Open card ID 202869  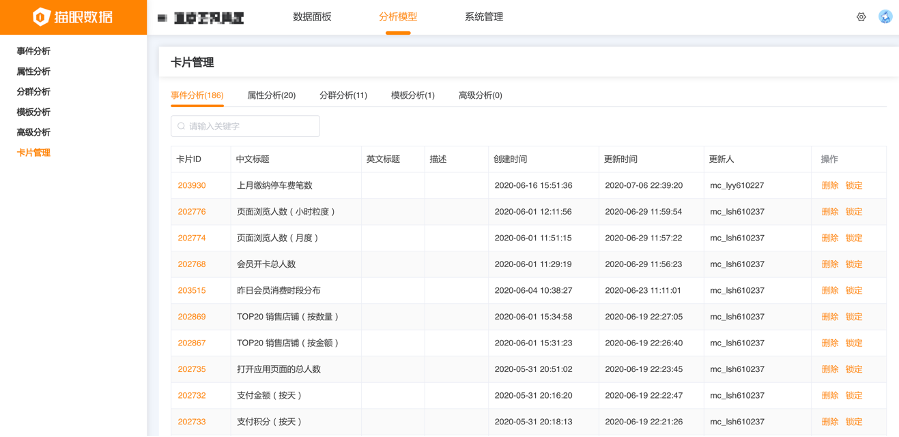(x=191, y=317)
